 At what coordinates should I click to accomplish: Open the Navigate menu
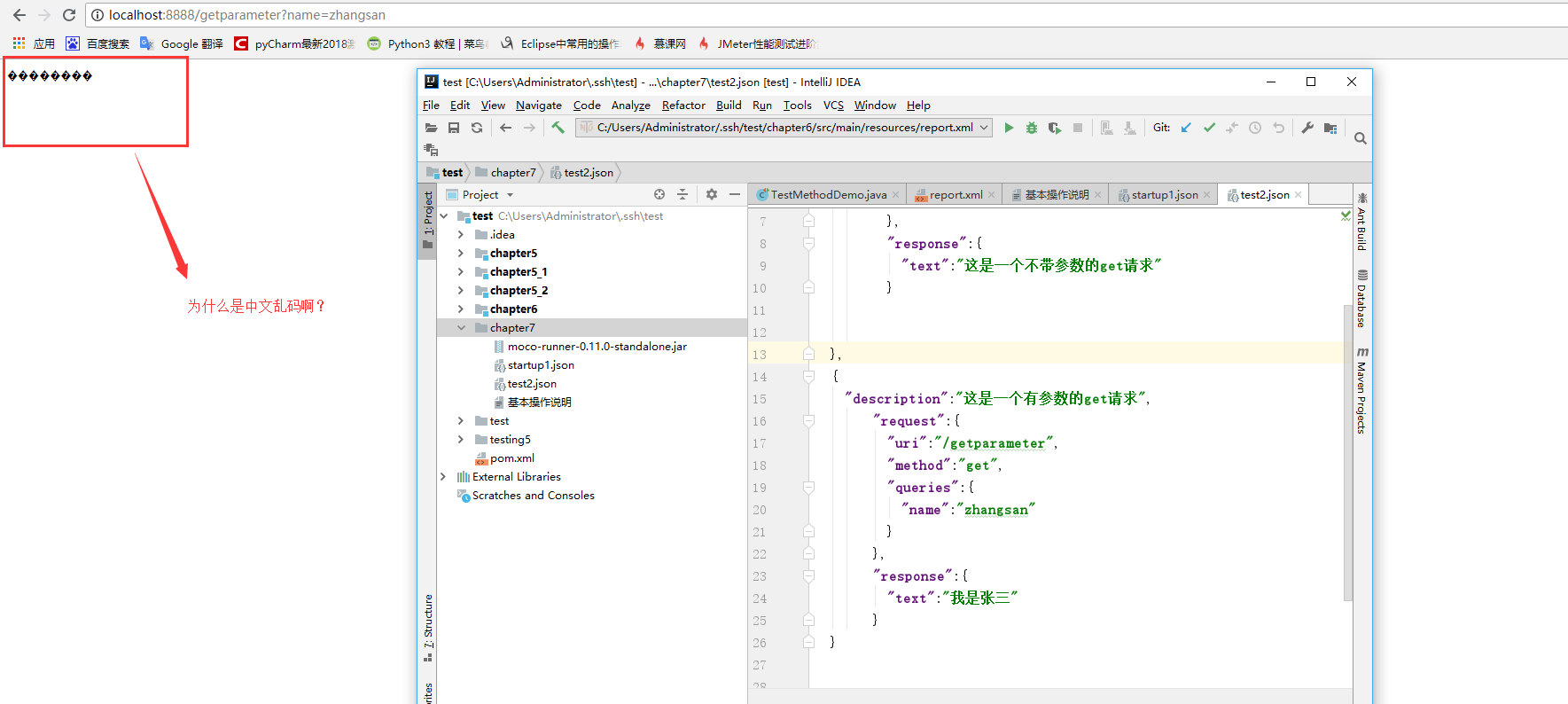539,106
